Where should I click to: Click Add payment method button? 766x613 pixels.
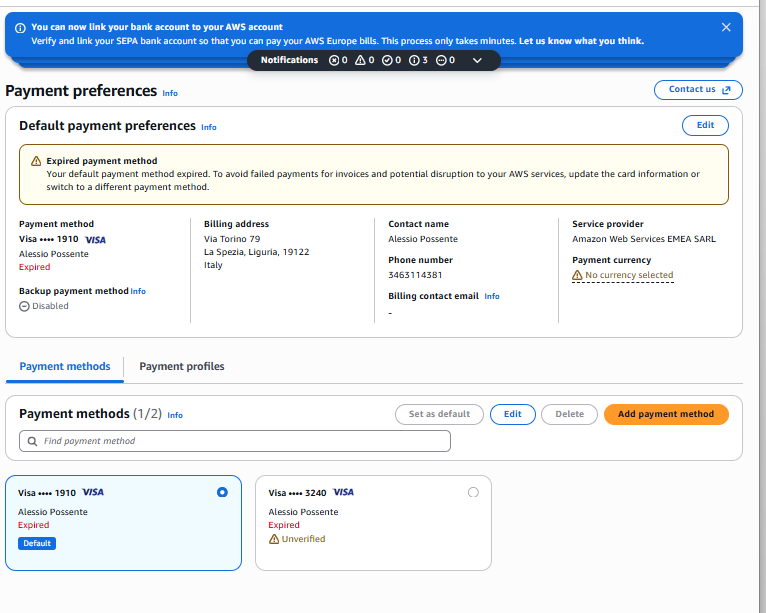pyautogui.click(x=666, y=414)
